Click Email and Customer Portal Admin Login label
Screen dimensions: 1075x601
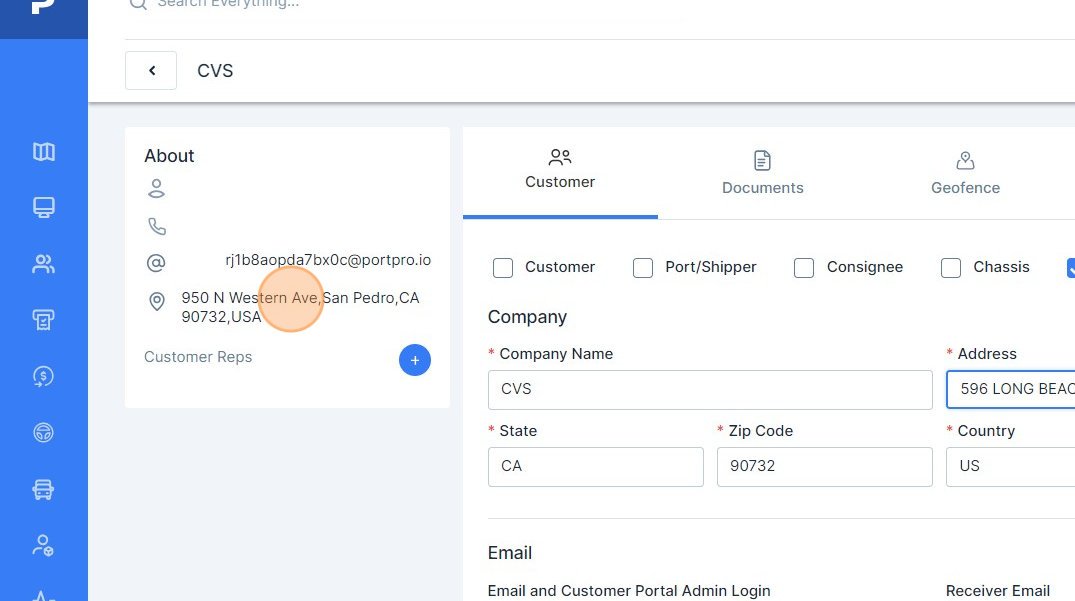629,591
